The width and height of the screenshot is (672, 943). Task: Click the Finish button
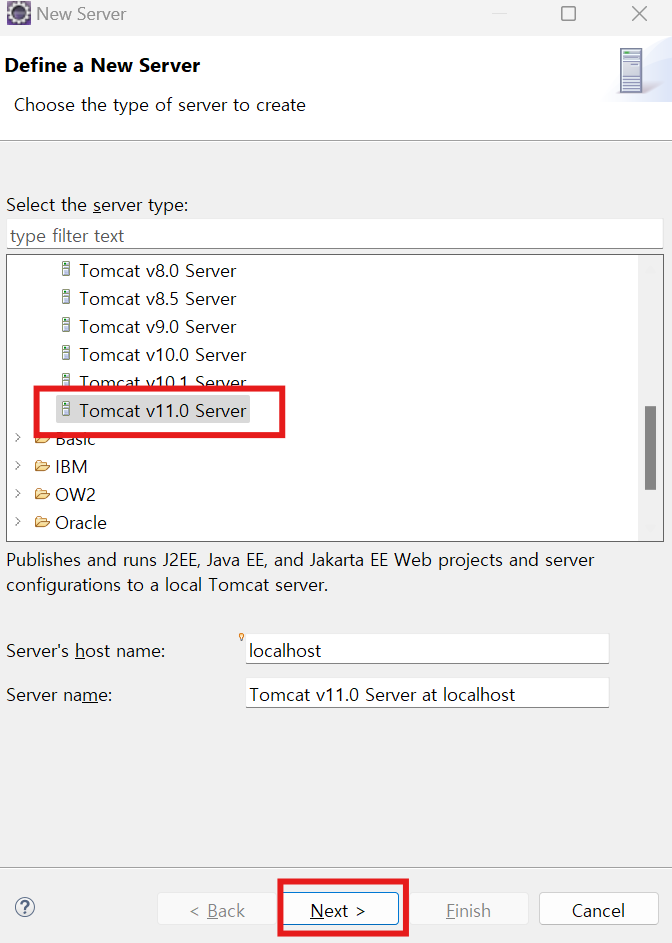pos(469,909)
